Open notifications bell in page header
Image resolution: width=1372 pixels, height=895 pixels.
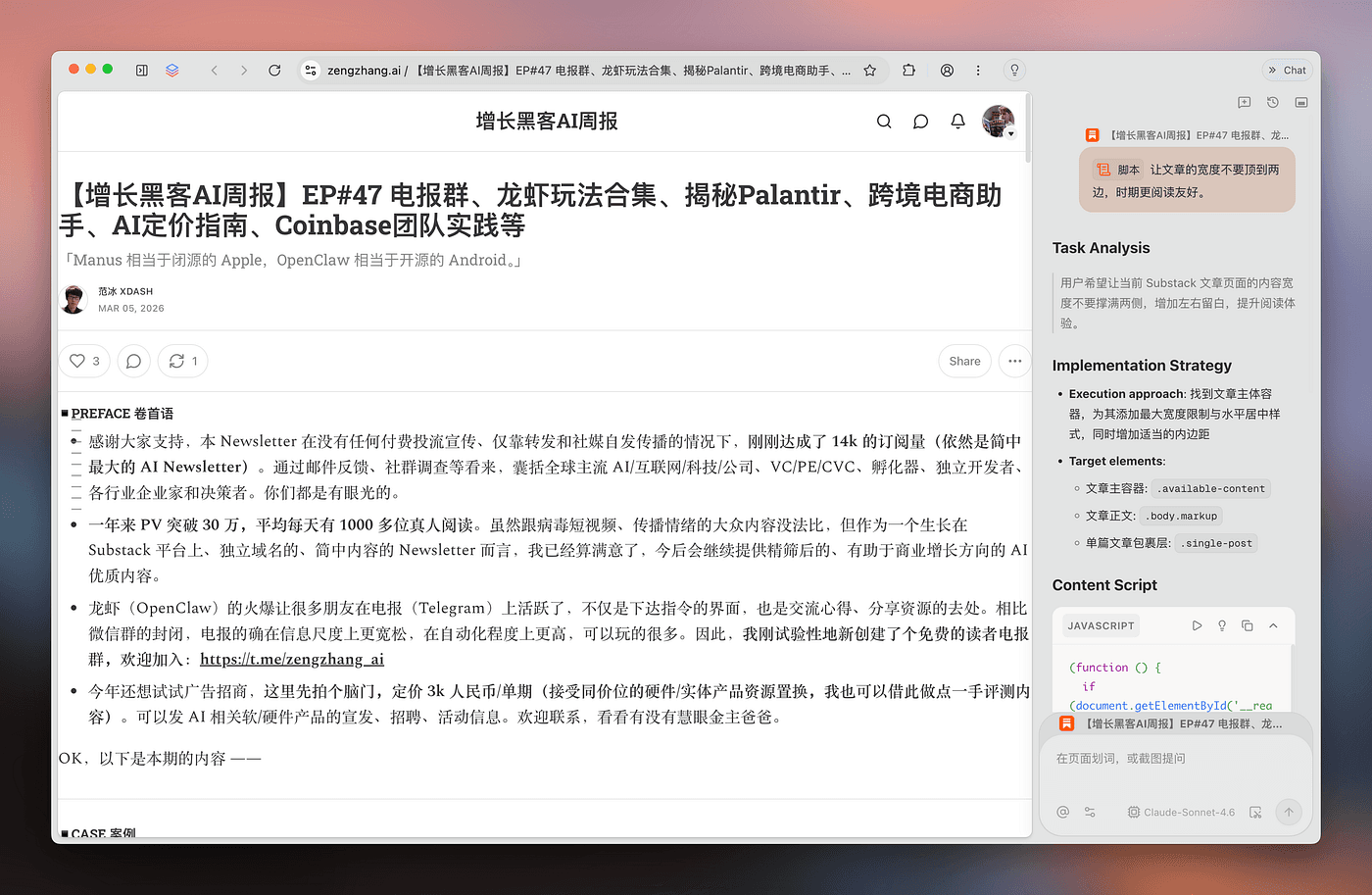957,122
